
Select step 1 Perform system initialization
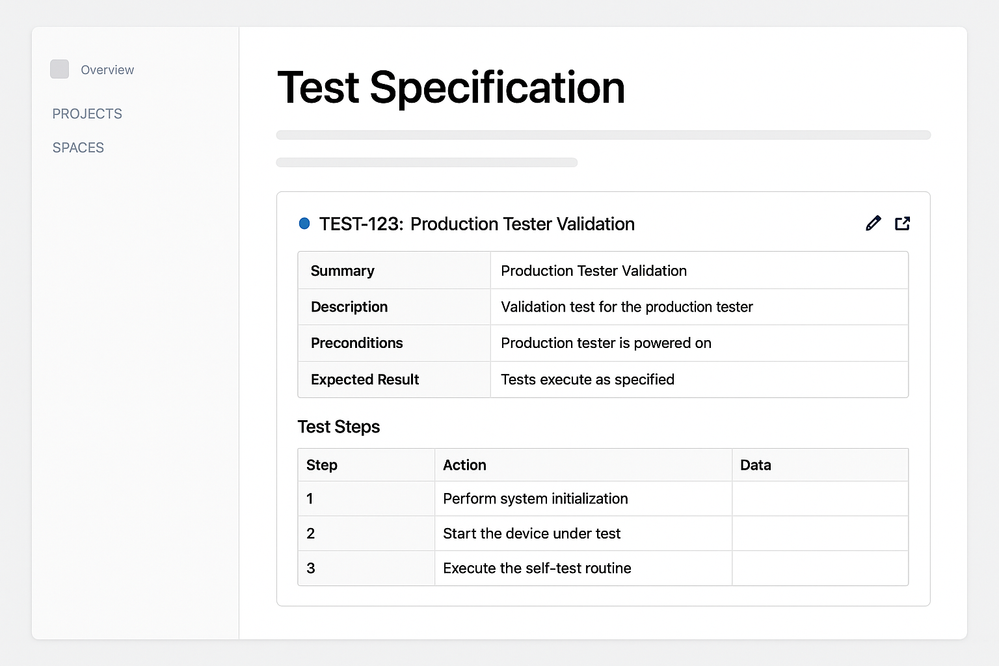tap(535, 499)
